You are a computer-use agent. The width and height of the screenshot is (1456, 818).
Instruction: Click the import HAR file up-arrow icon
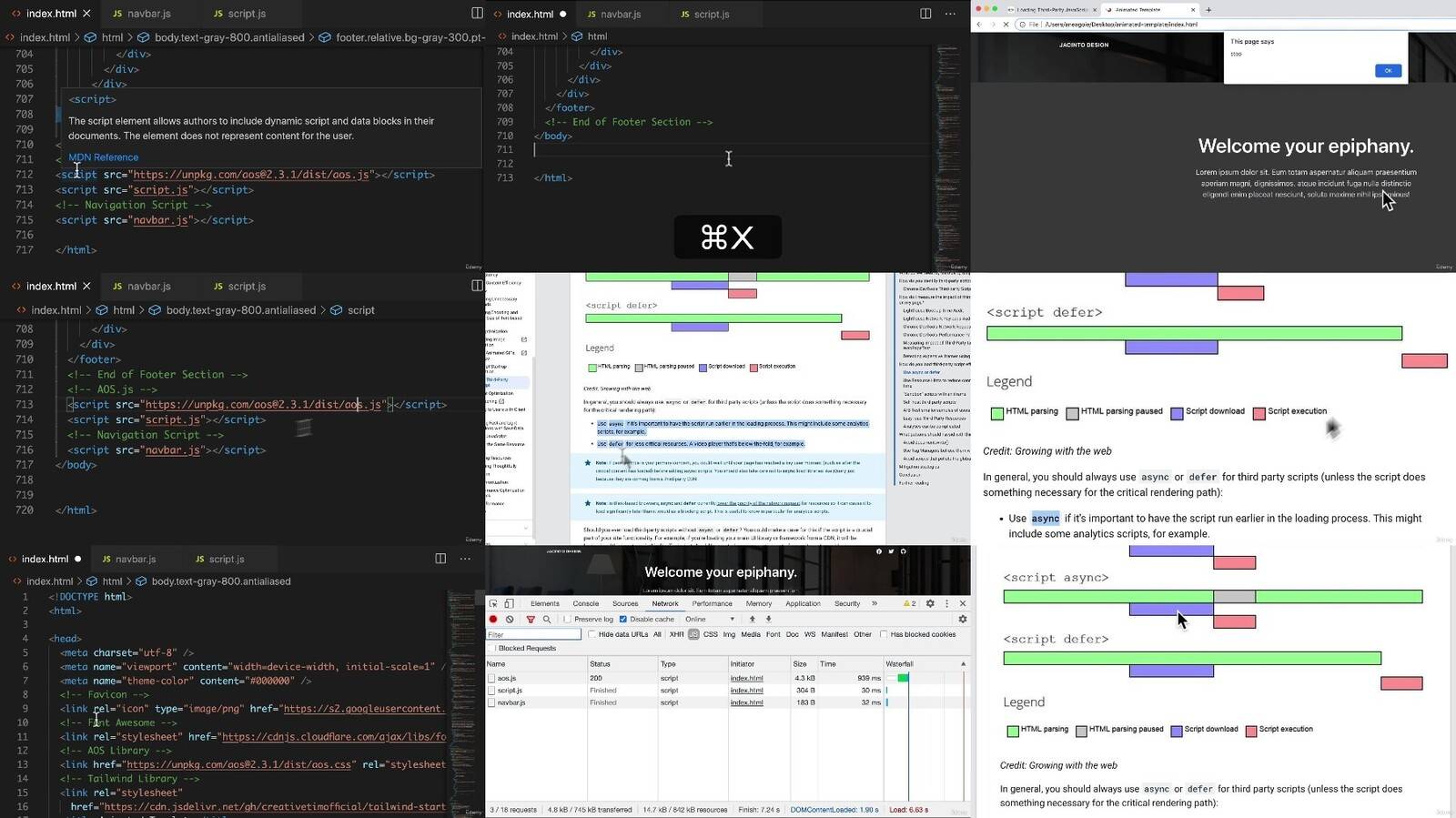point(752,619)
